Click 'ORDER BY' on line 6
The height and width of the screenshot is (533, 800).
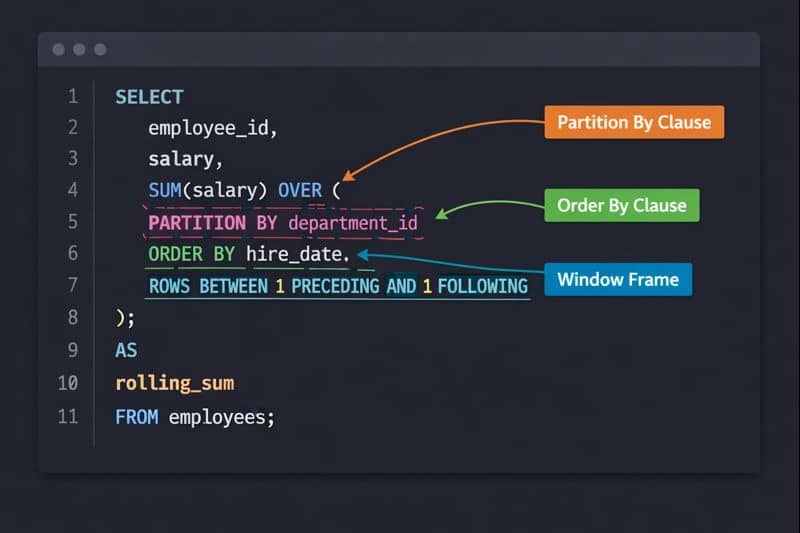191,254
